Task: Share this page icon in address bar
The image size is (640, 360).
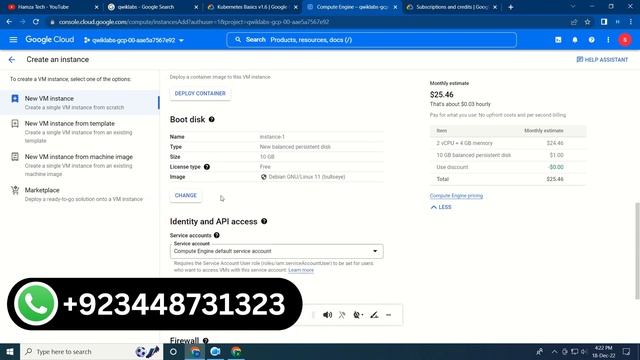Action: pyautogui.click(x=574, y=22)
